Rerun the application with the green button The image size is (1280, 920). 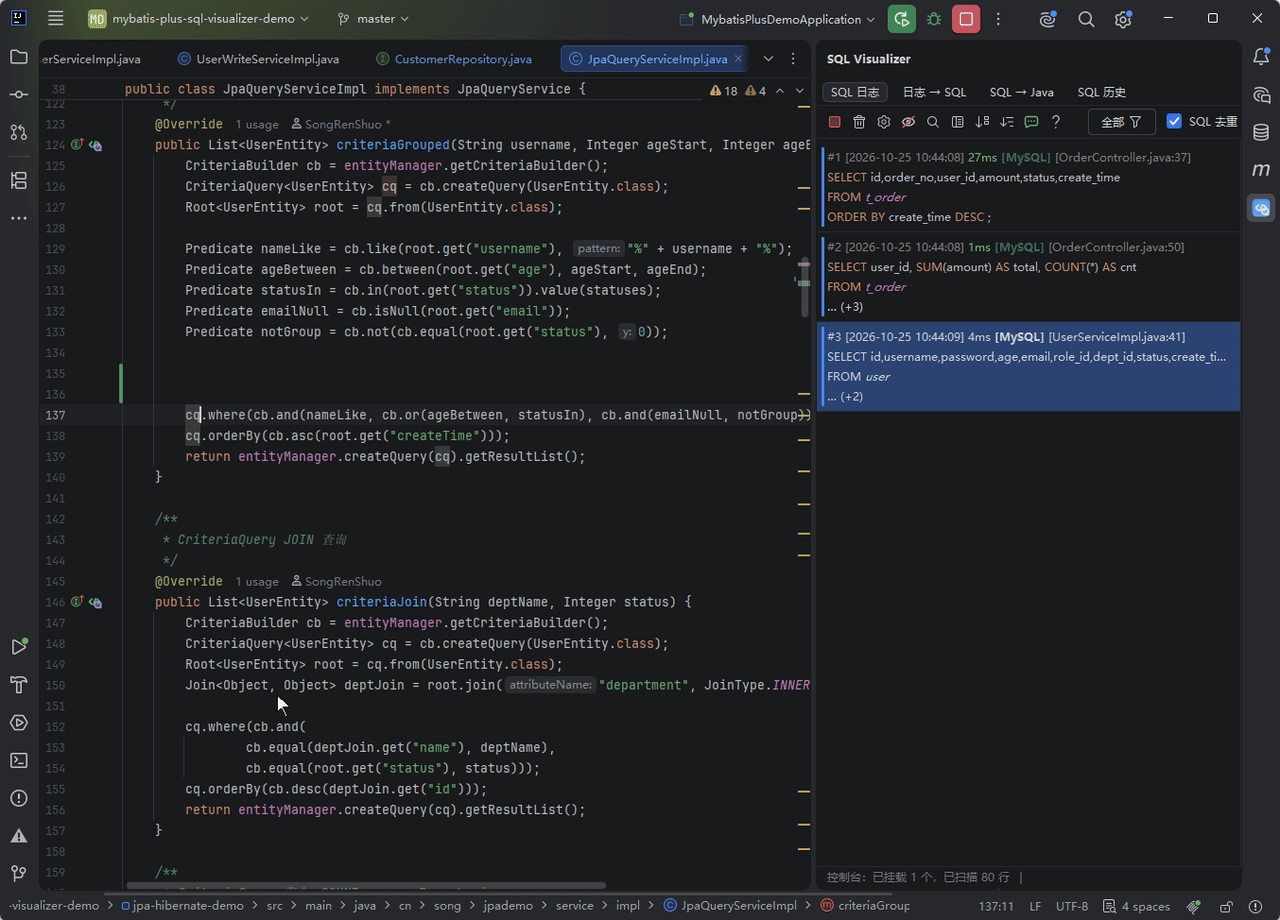pos(901,19)
